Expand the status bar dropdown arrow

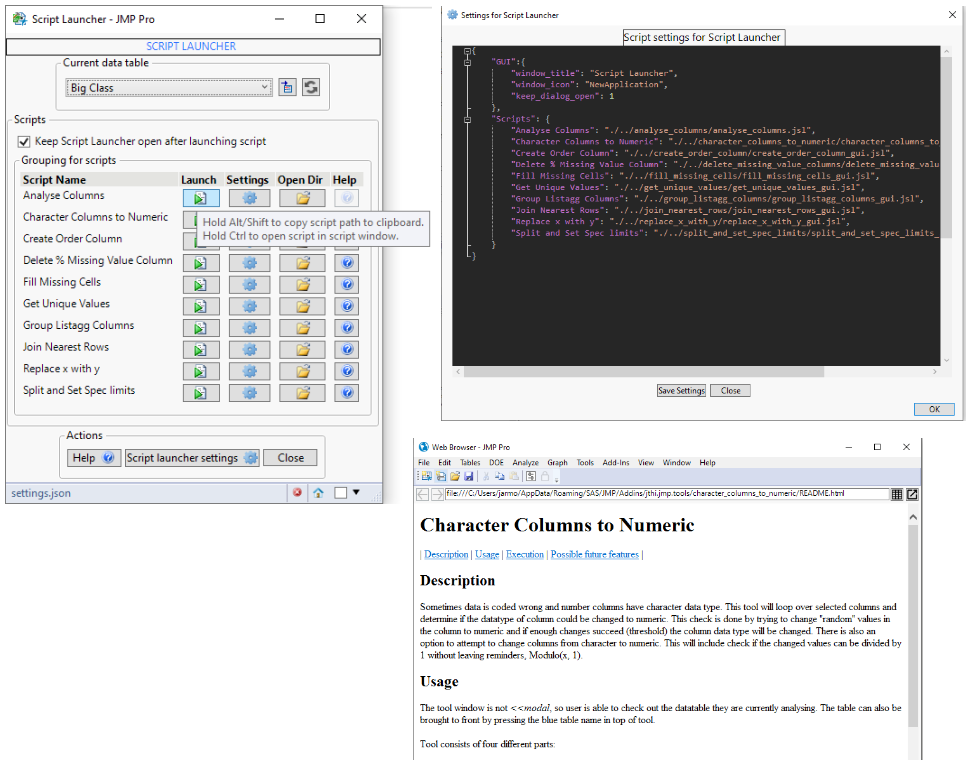click(x=356, y=492)
